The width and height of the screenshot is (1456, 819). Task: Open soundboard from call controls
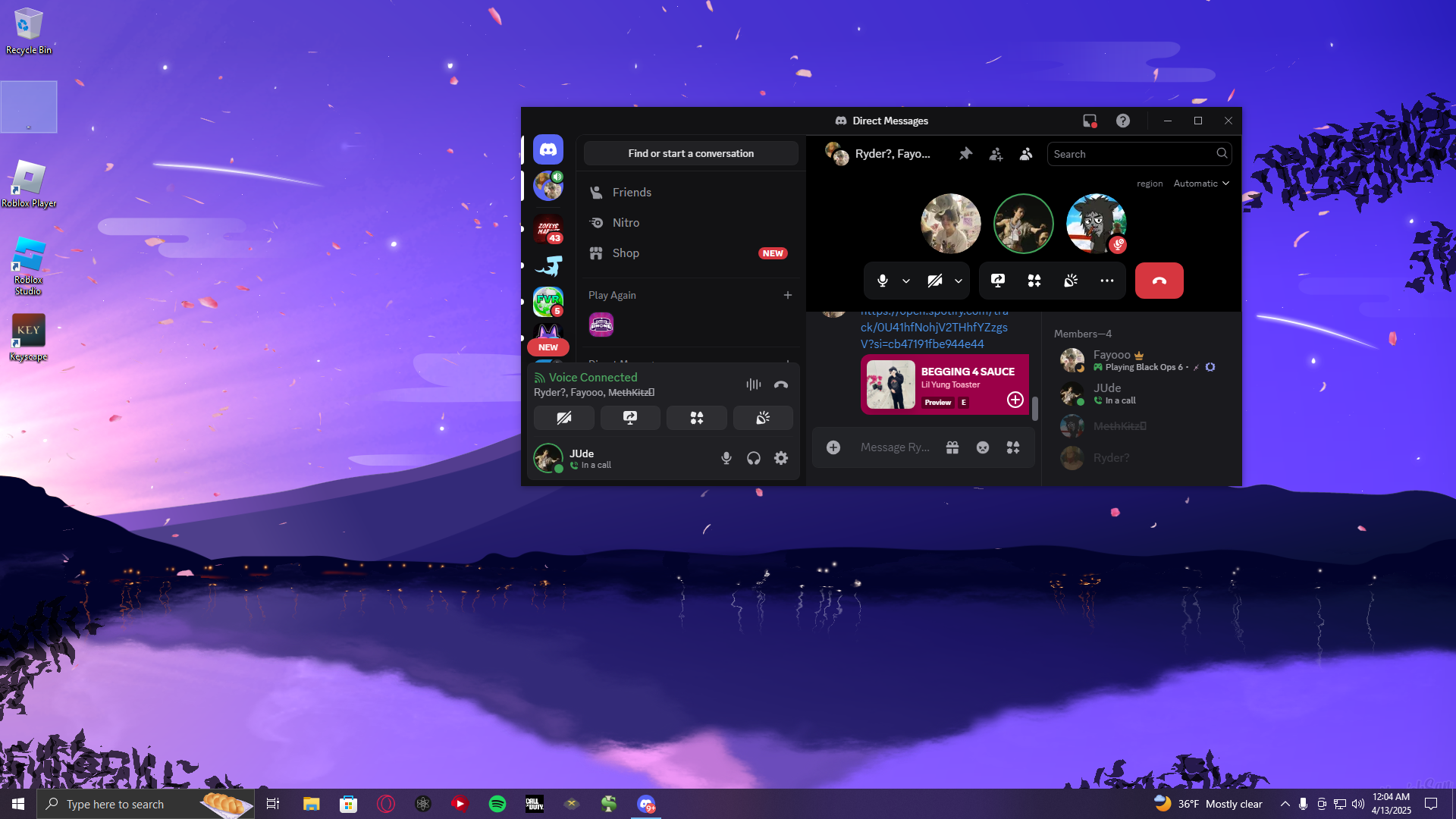click(1071, 281)
